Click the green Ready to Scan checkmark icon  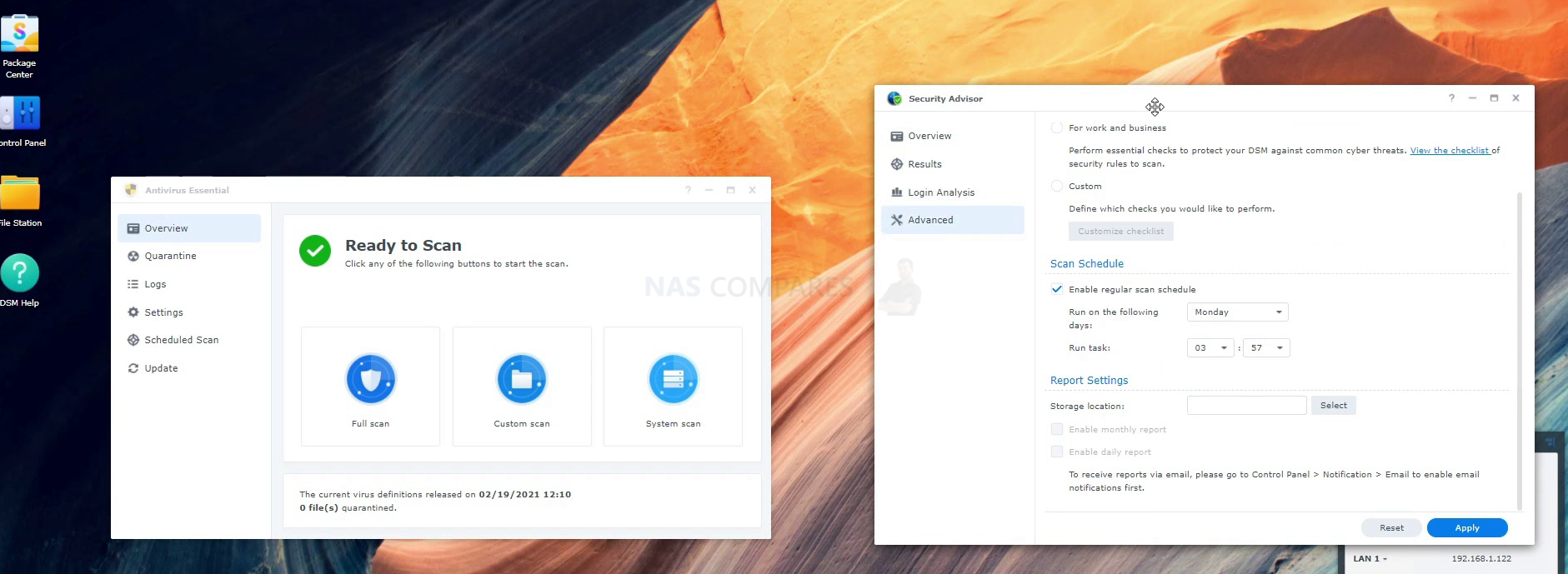coord(315,251)
